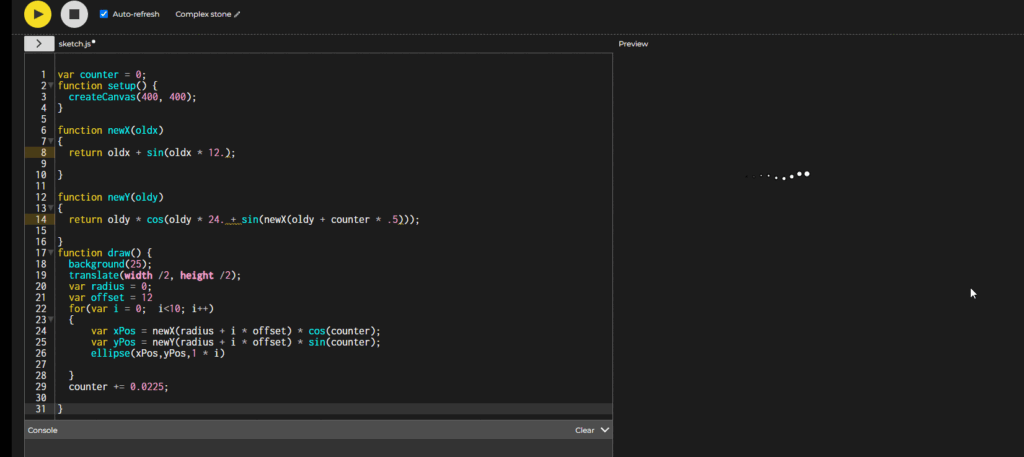Fold the setup function at line 2
Viewport: 1024px width, 457px height.
click(51, 86)
